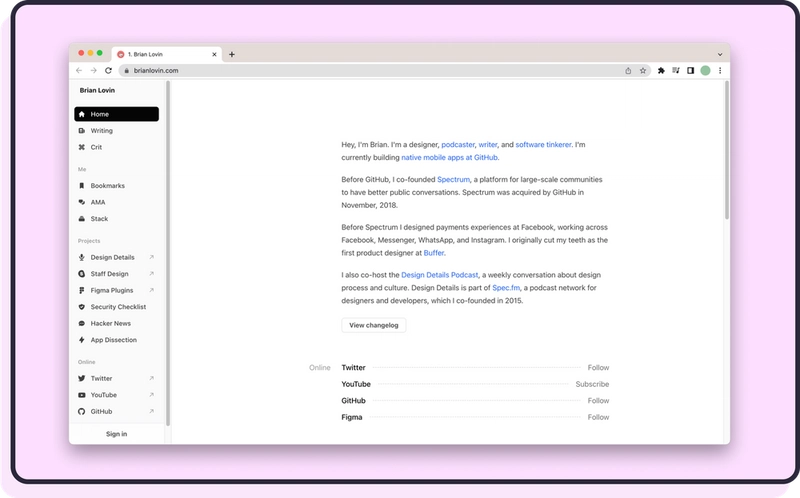
Task: Open the media control toolbar icon
Action: click(676, 71)
